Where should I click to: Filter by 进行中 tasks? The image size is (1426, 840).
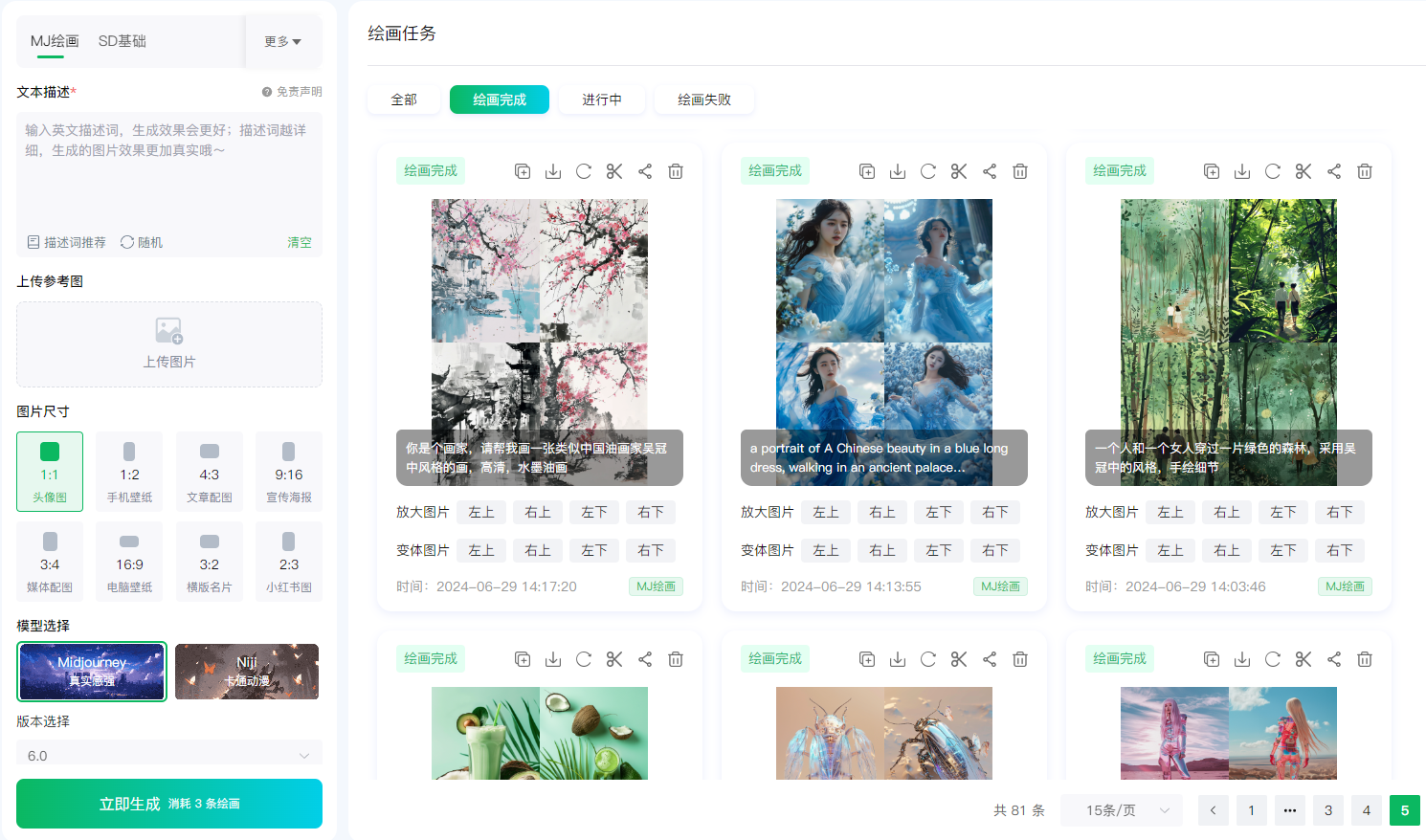click(x=602, y=99)
